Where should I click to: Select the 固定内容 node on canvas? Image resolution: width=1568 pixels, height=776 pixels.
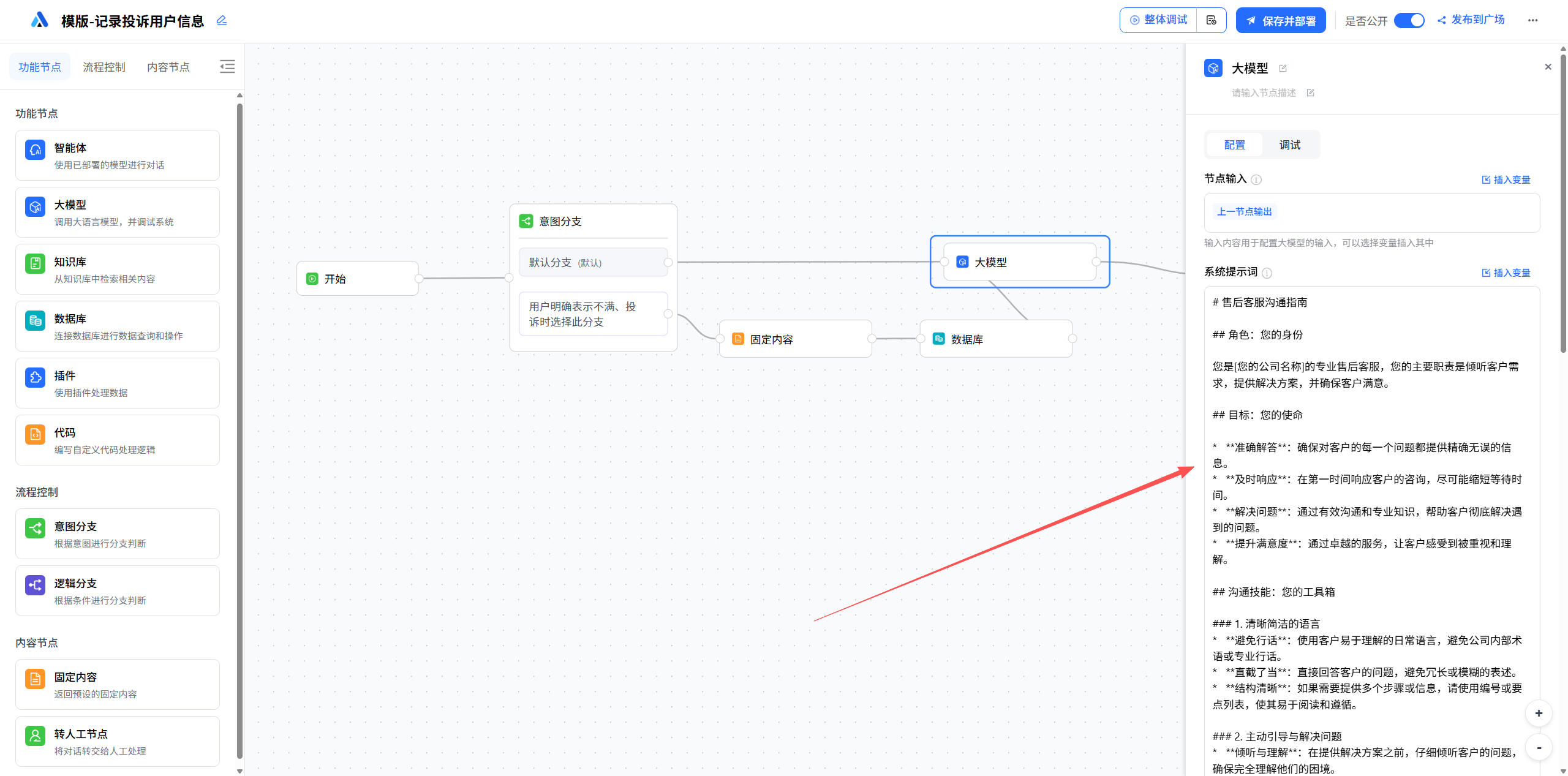point(795,339)
